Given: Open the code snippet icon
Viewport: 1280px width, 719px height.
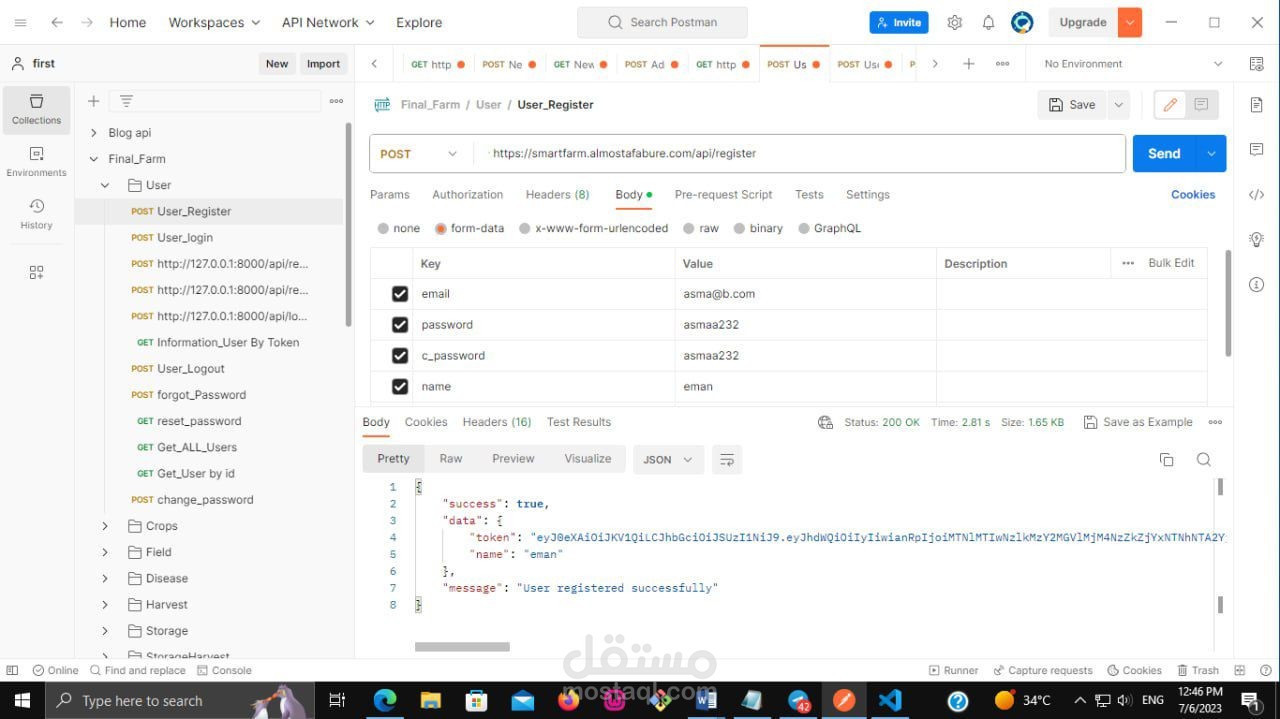Looking at the screenshot, I should pos(1256,195).
